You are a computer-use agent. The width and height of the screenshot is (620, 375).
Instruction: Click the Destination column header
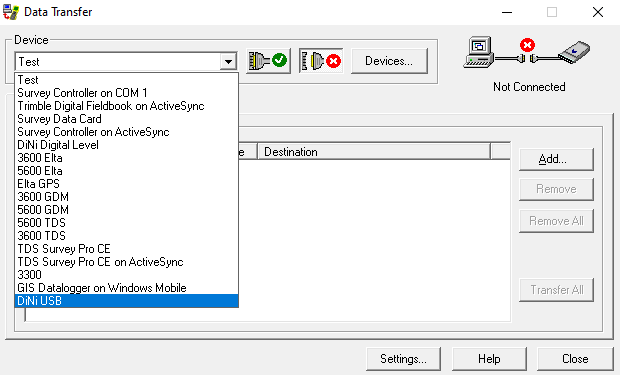pos(374,152)
